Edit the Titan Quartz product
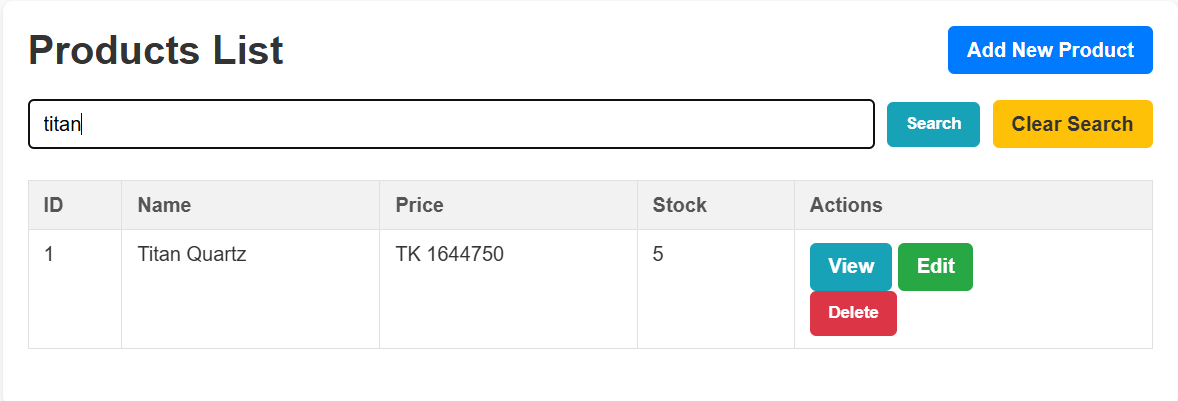This screenshot has height=401, width=1178. pos(935,266)
